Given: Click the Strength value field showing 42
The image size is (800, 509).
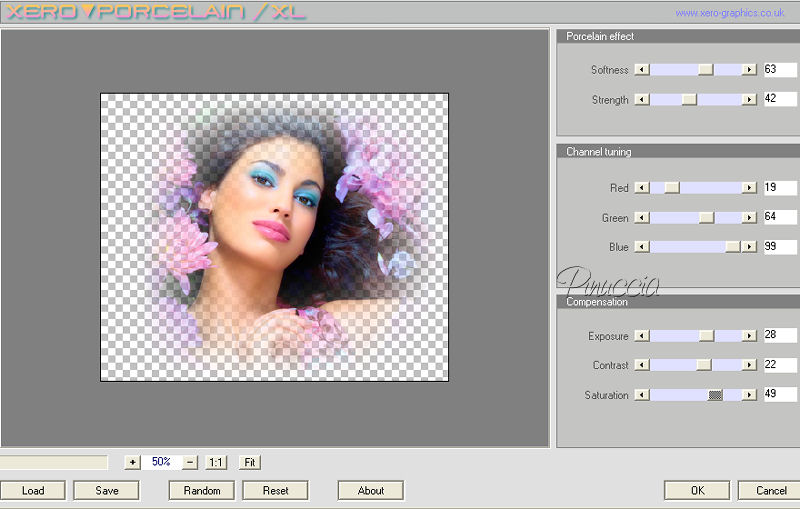Looking at the screenshot, I should pos(780,99).
